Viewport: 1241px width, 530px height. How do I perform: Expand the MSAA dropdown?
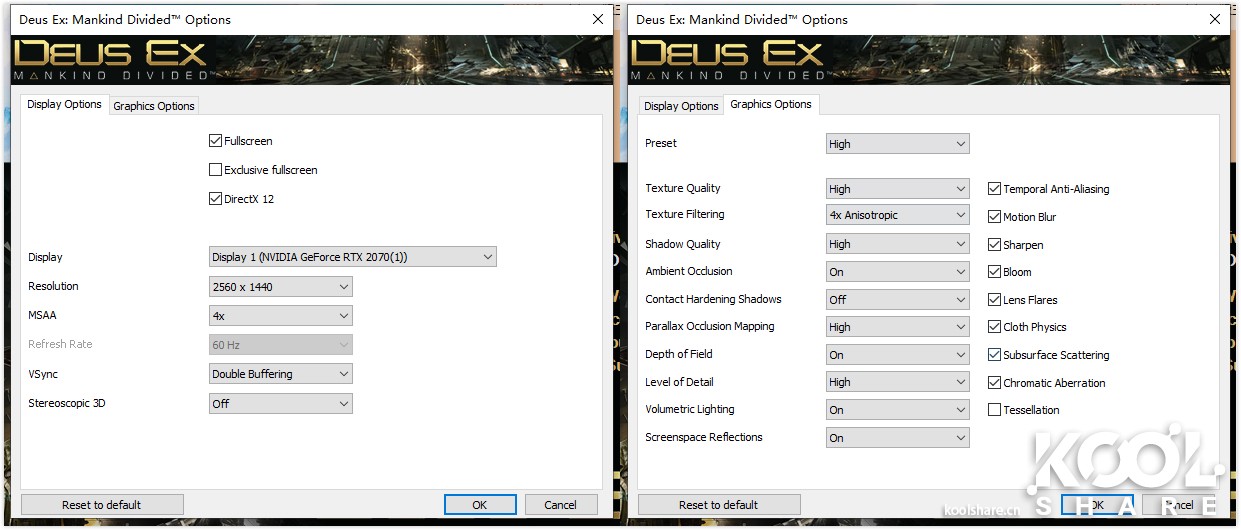[280, 315]
